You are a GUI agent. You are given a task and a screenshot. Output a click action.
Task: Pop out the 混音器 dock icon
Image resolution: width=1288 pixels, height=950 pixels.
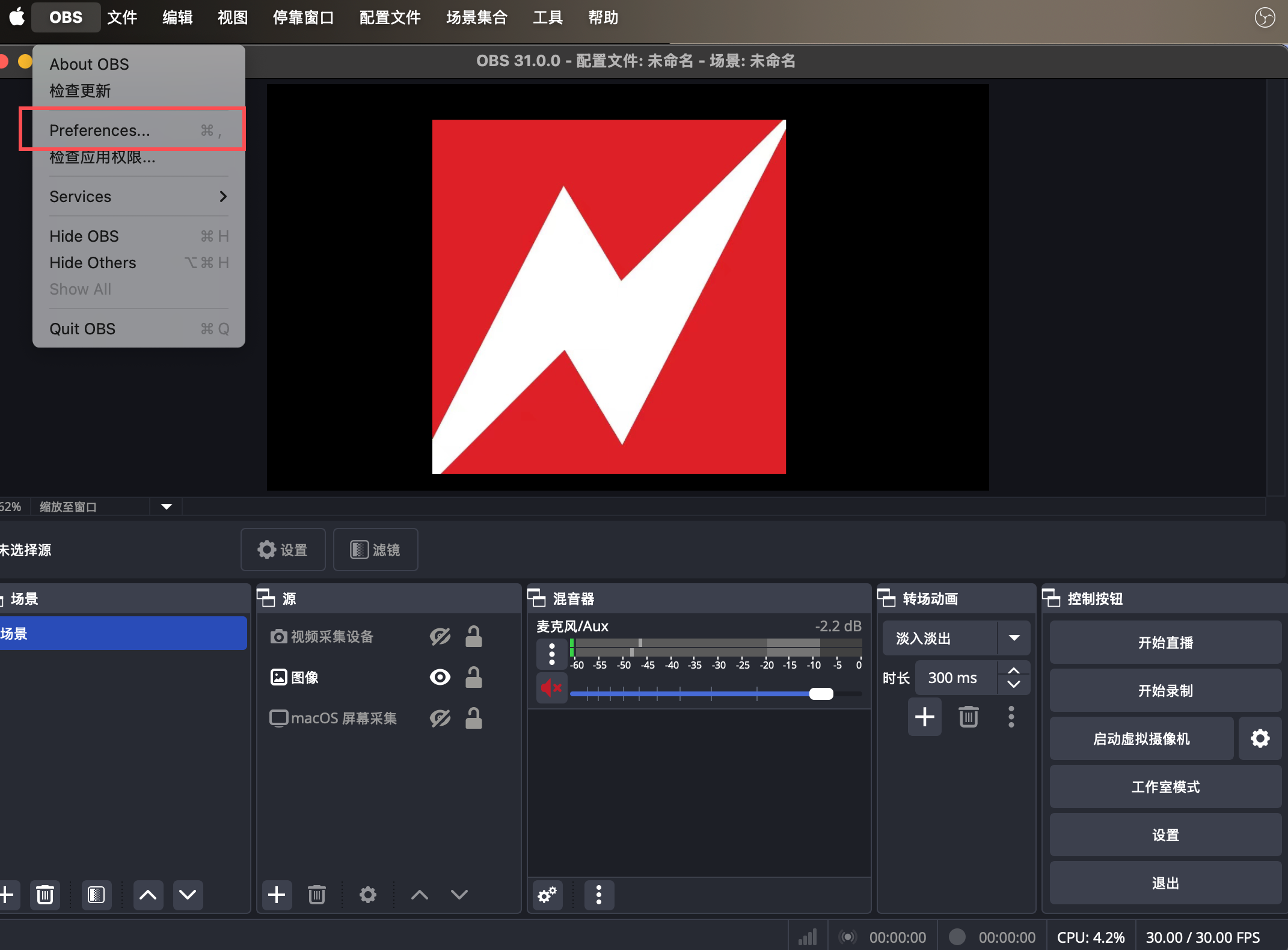pos(536,598)
